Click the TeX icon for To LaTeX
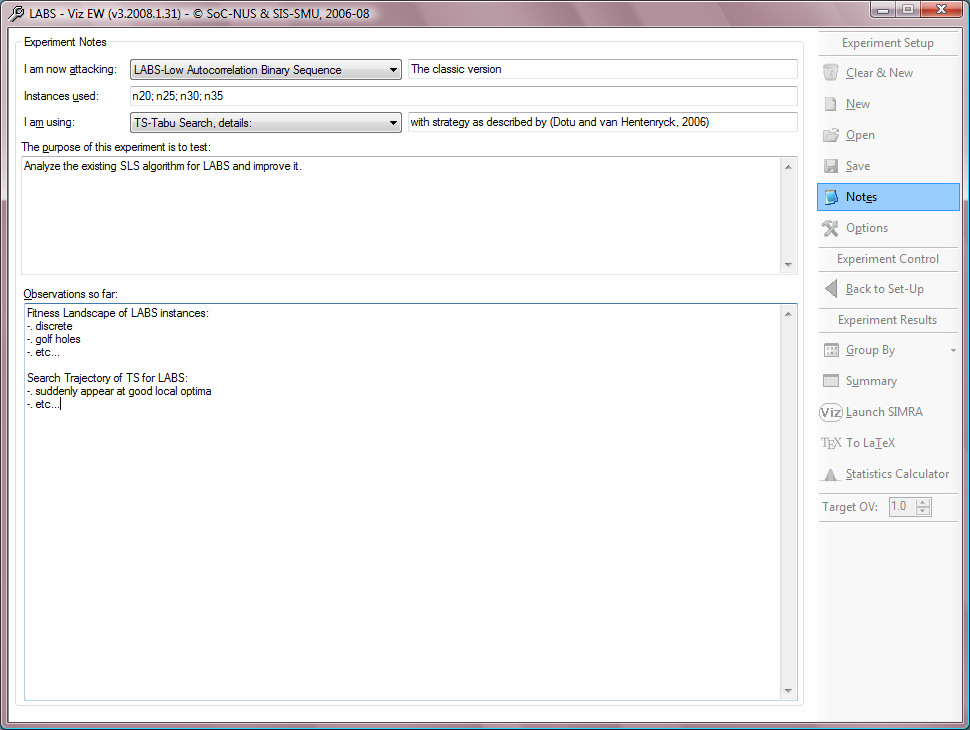Viewport: 970px width, 730px height. pyautogui.click(x=831, y=443)
